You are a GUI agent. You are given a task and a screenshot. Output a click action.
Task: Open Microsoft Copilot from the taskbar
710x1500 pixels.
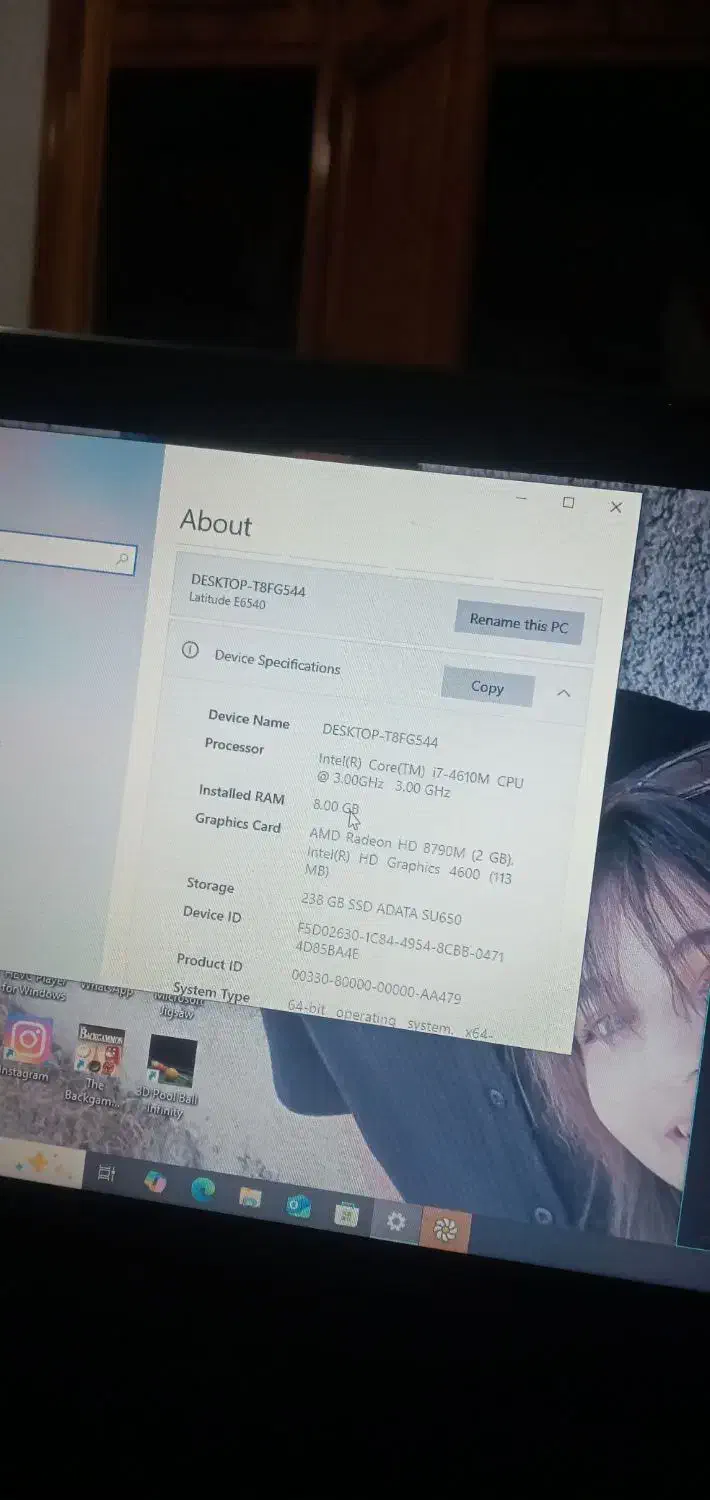[154, 1182]
